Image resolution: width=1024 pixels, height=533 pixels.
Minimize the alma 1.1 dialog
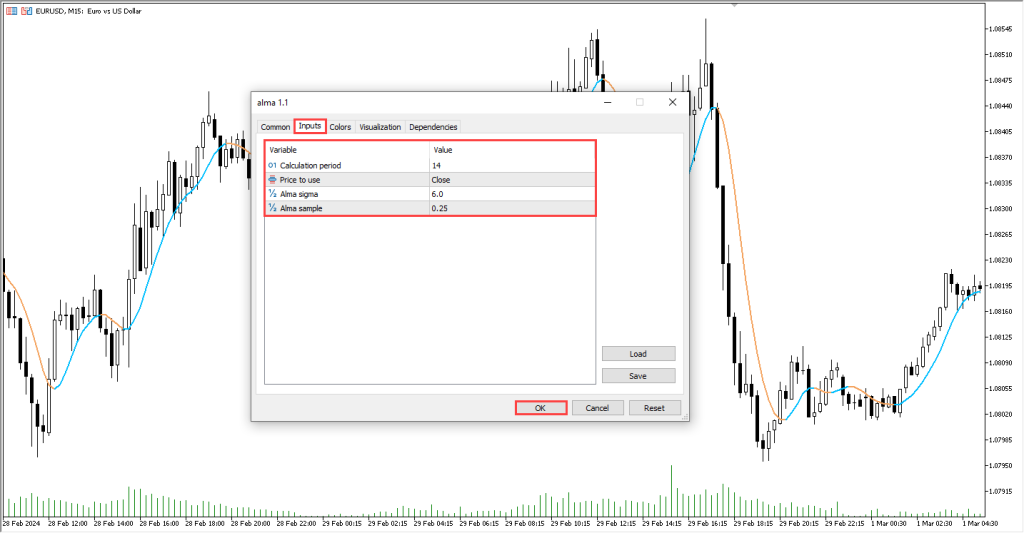coord(607,102)
